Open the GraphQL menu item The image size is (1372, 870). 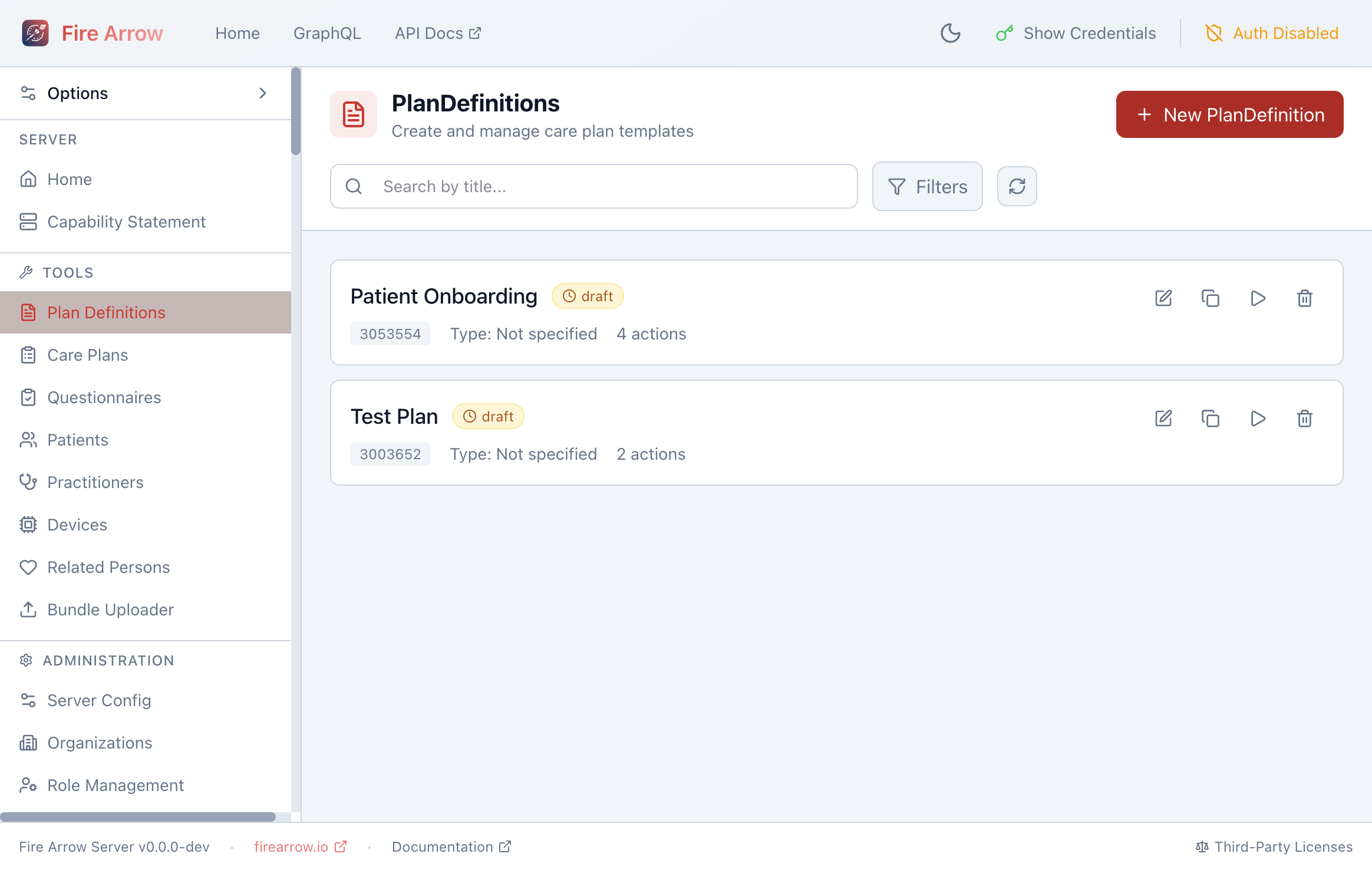tap(327, 33)
